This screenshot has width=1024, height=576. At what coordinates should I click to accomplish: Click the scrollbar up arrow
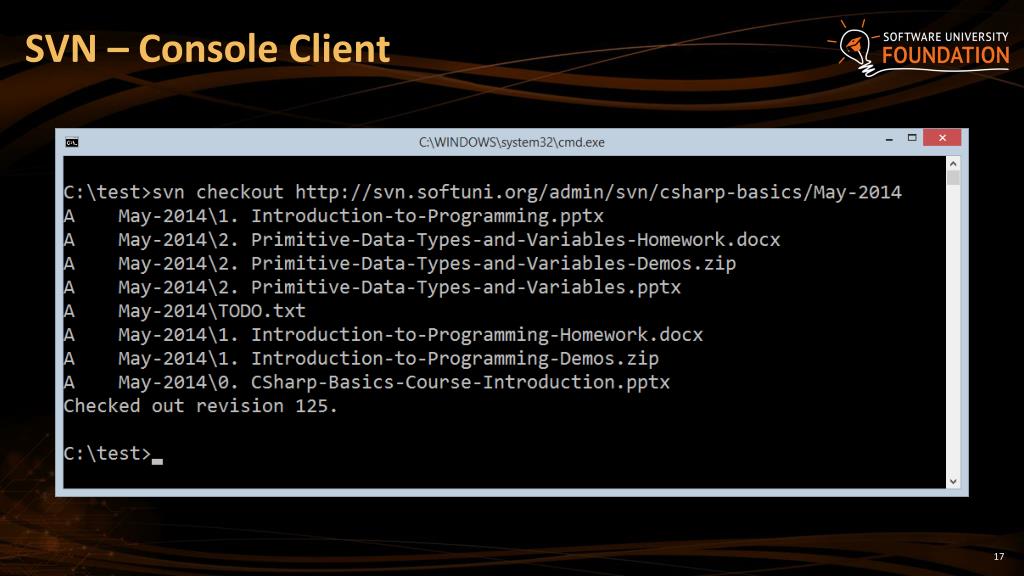(x=953, y=163)
